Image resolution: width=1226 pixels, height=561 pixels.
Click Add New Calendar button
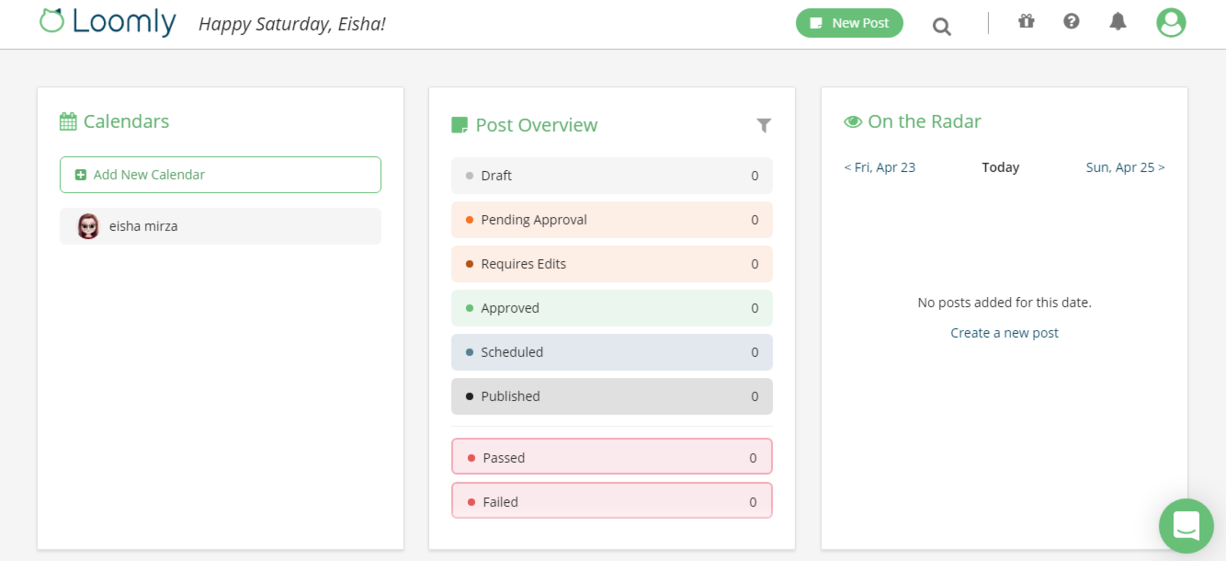coord(220,174)
